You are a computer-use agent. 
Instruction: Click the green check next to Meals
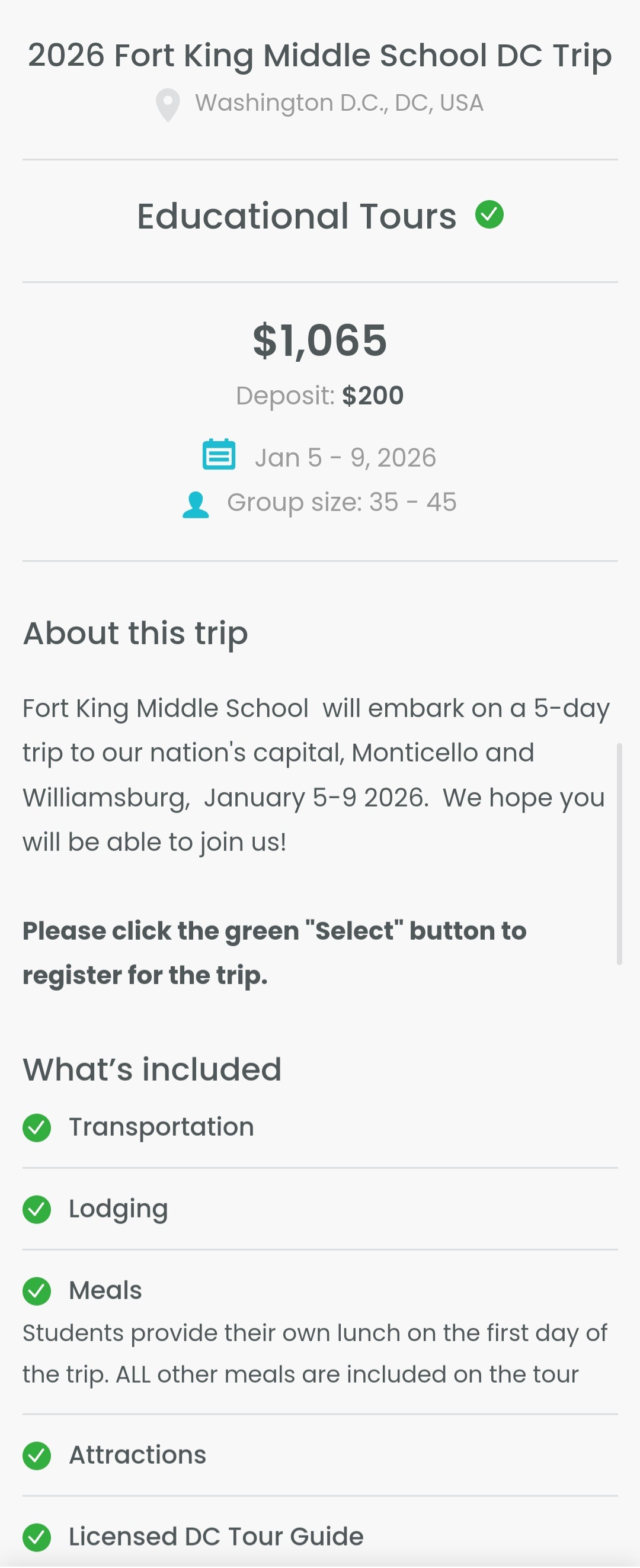[37, 1291]
